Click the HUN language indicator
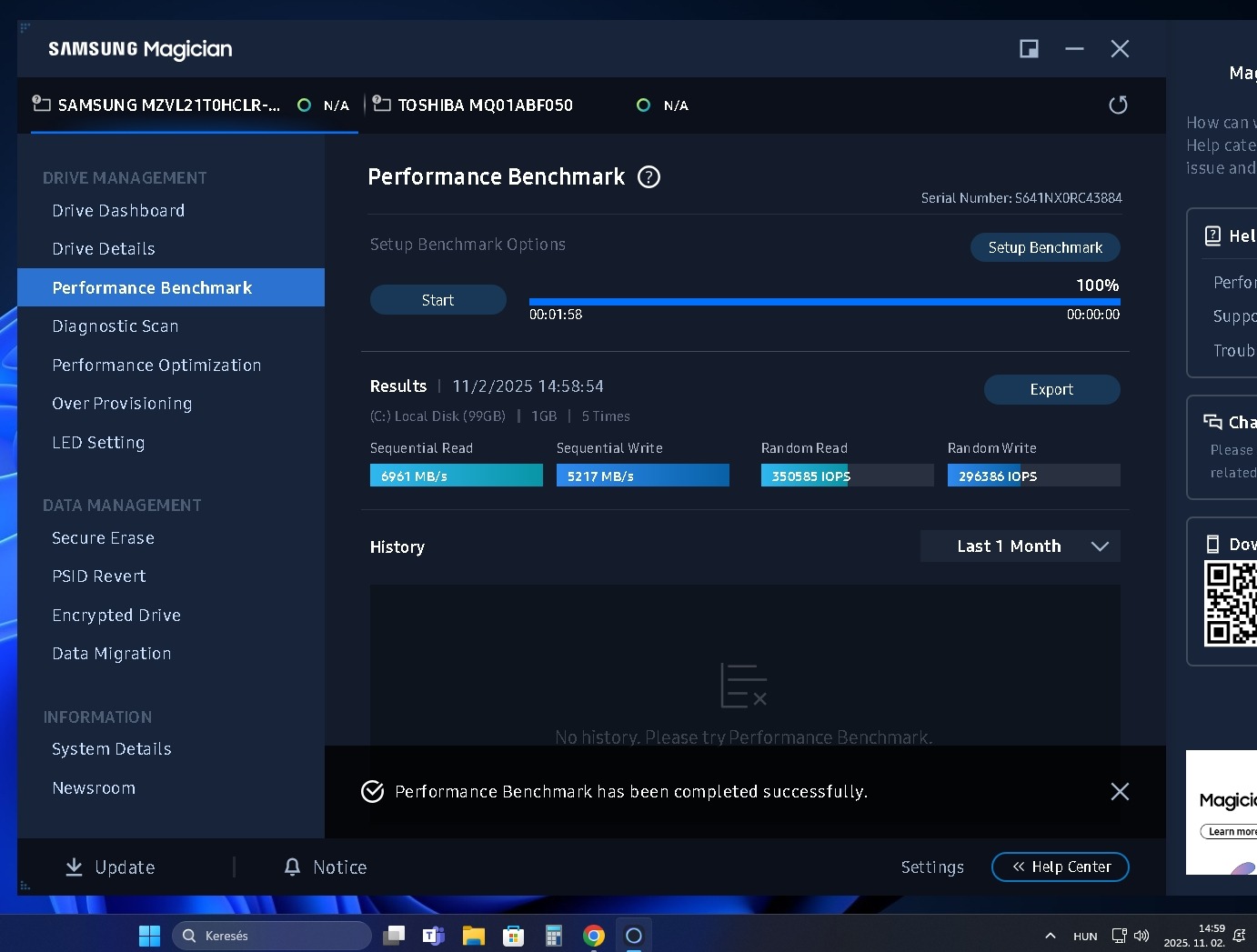This screenshot has height=952, width=1257. pos(1085,936)
